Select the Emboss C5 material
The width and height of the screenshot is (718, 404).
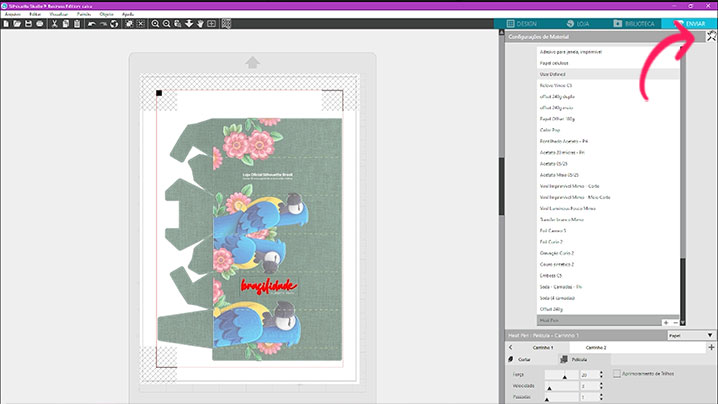coord(608,275)
